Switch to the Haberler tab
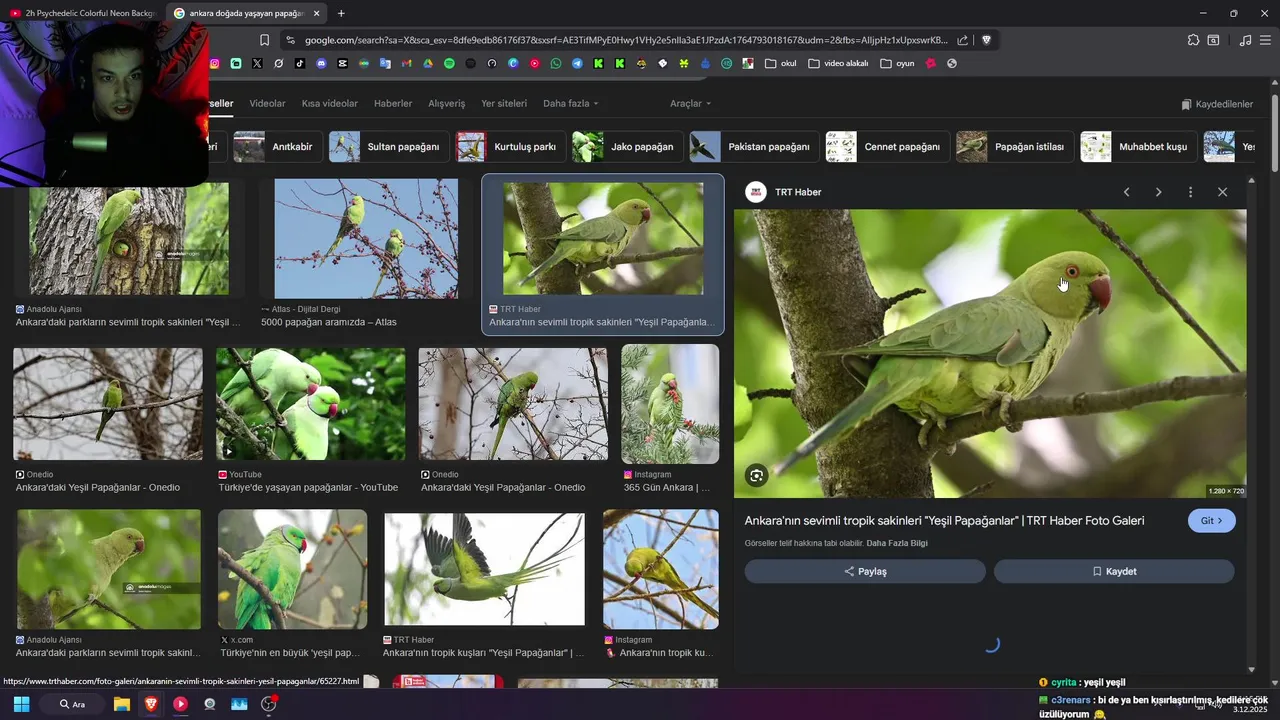 (x=393, y=103)
